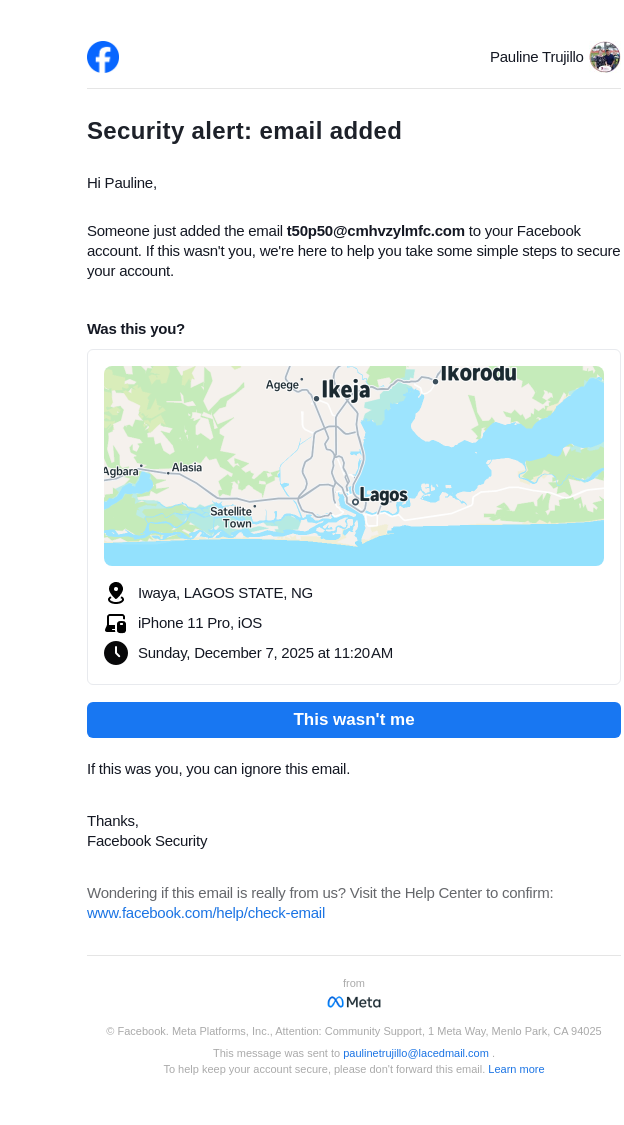Click the Pauline Trujillo name text

click(x=536, y=57)
